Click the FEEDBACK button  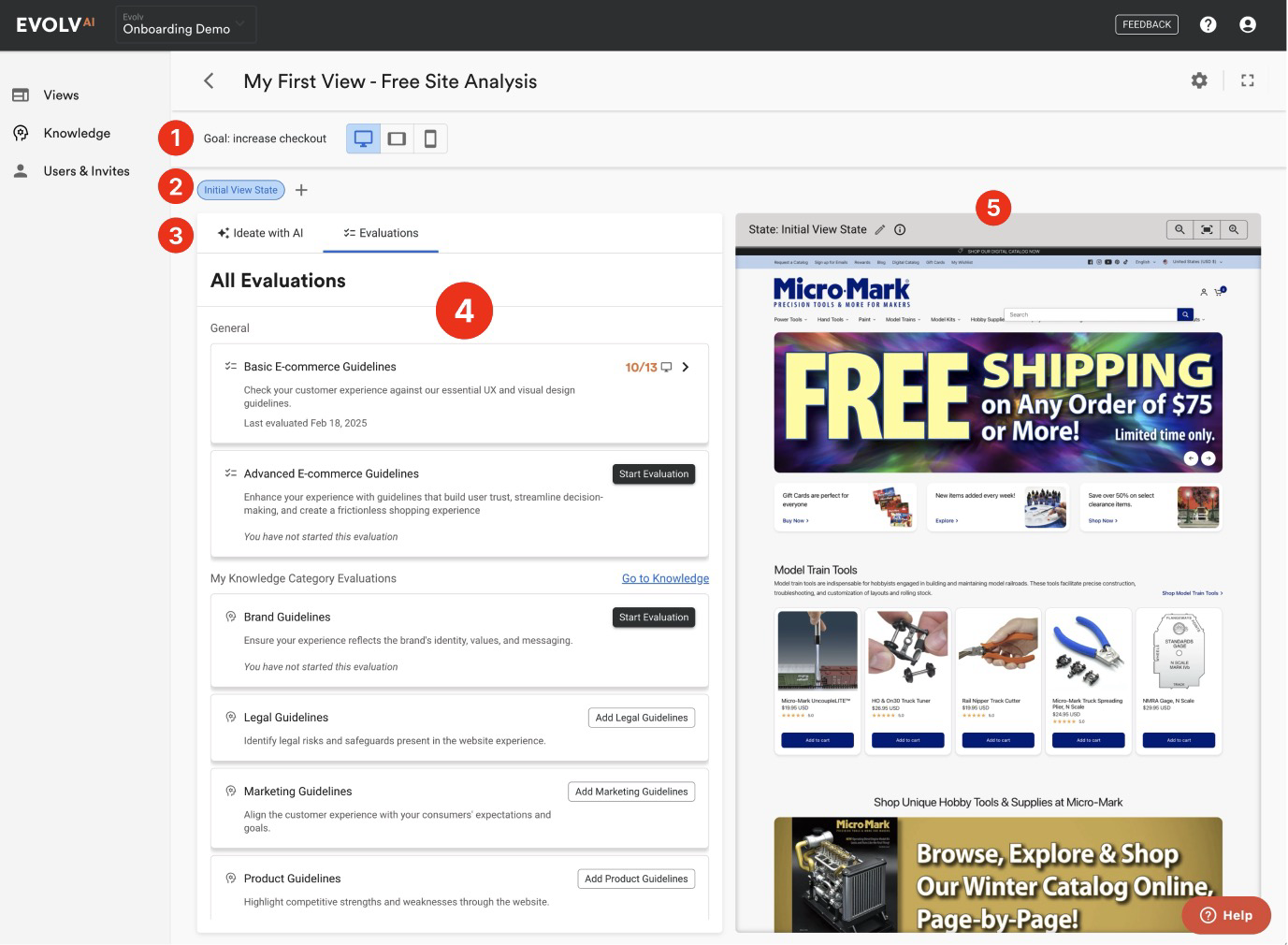pos(1147,24)
